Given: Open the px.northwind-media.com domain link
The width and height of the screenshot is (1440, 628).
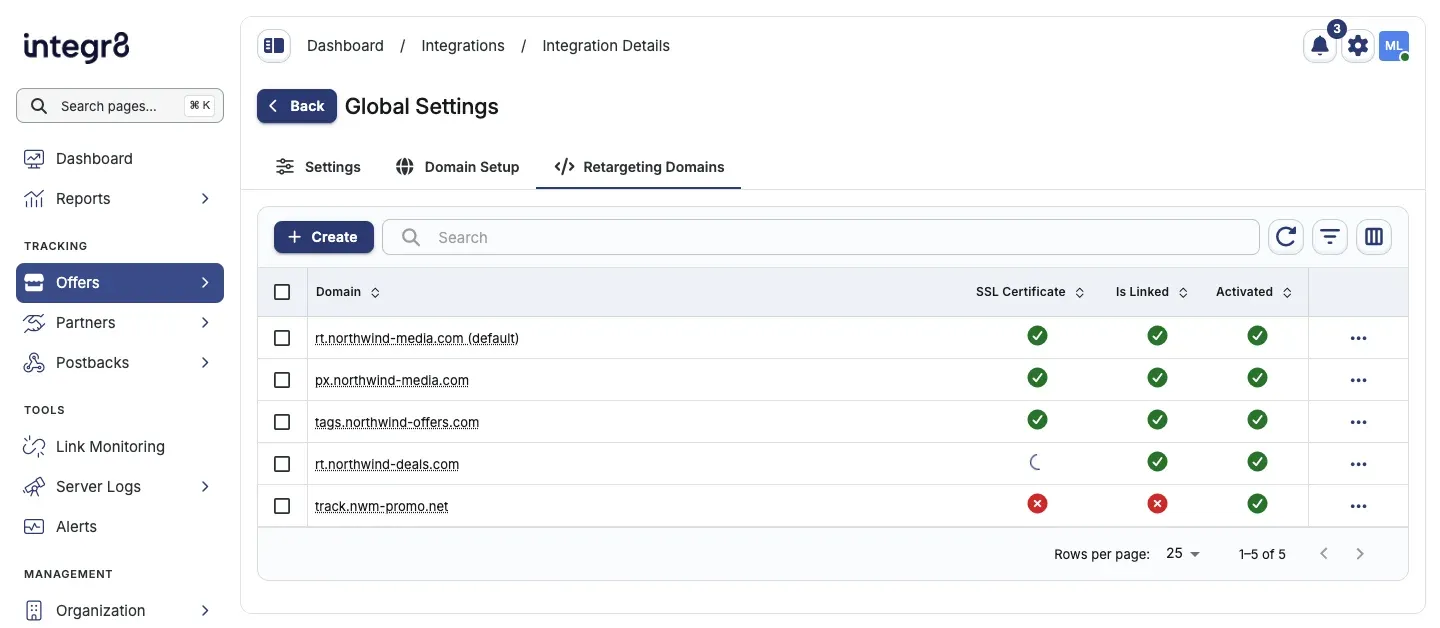Looking at the screenshot, I should click(392, 380).
